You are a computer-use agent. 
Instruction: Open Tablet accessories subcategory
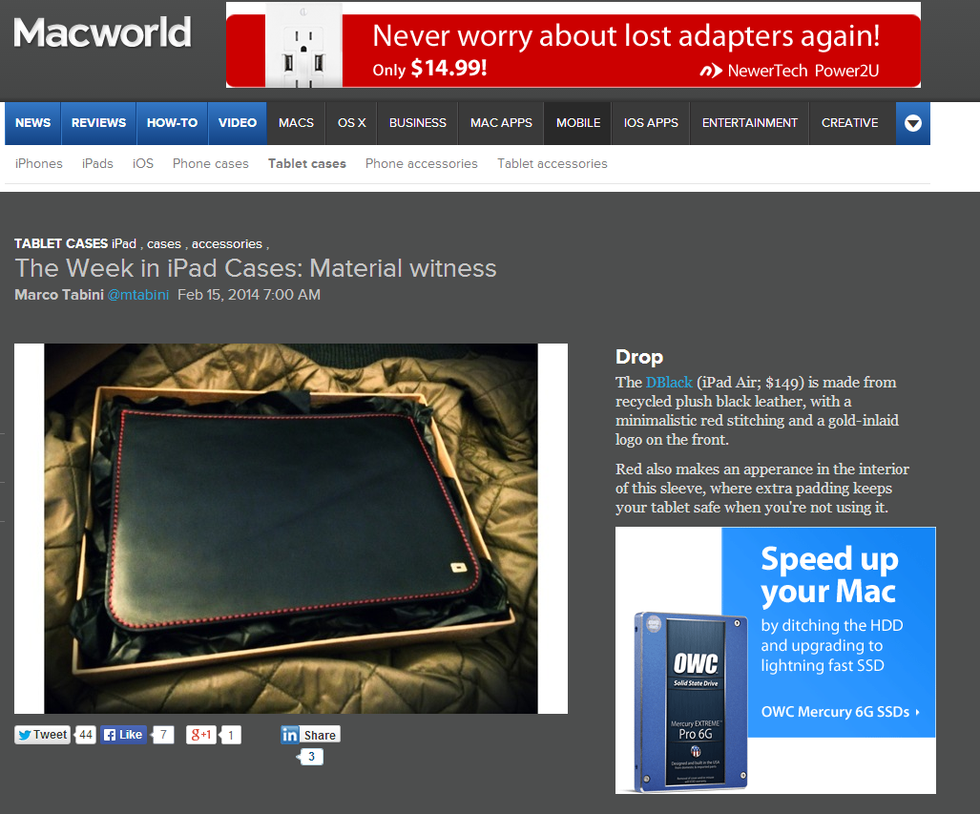click(x=552, y=164)
